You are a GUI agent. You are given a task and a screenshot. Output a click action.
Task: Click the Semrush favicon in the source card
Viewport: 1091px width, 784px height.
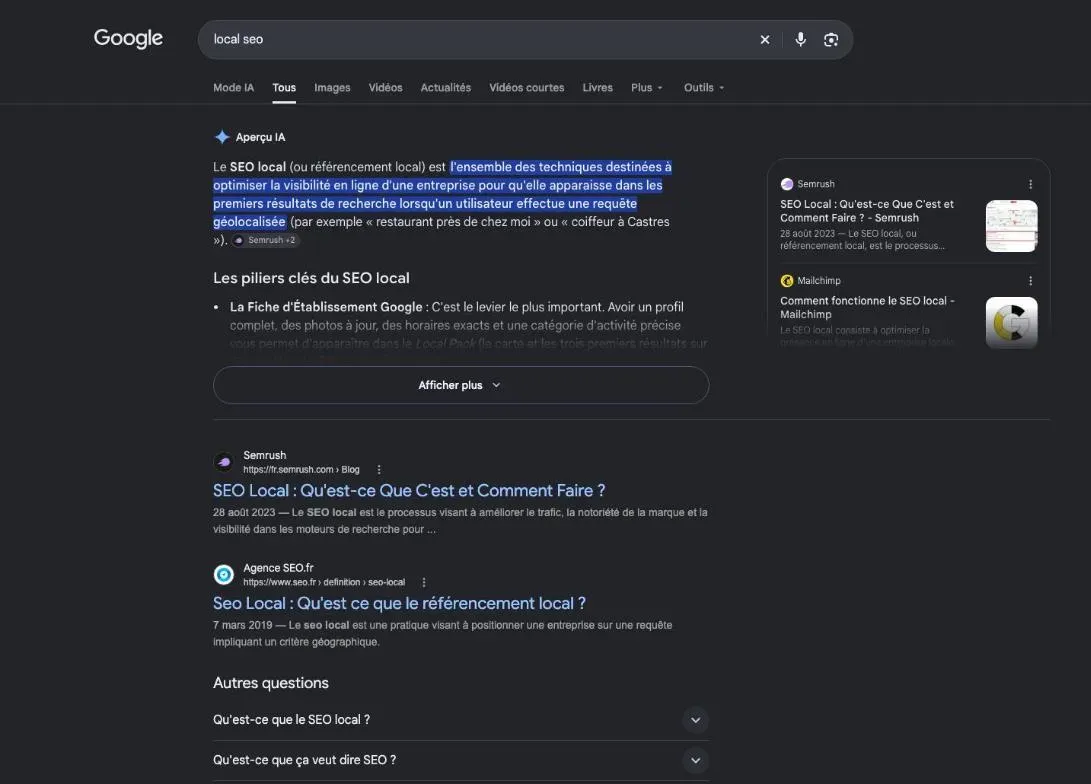787,184
